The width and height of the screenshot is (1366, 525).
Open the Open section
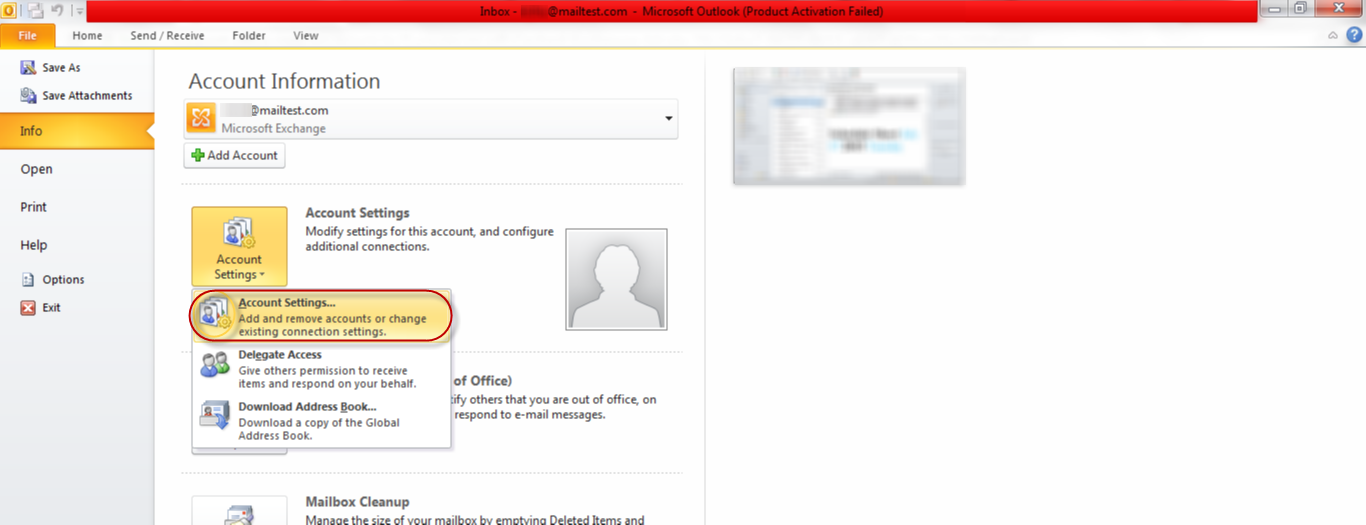click(x=36, y=169)
